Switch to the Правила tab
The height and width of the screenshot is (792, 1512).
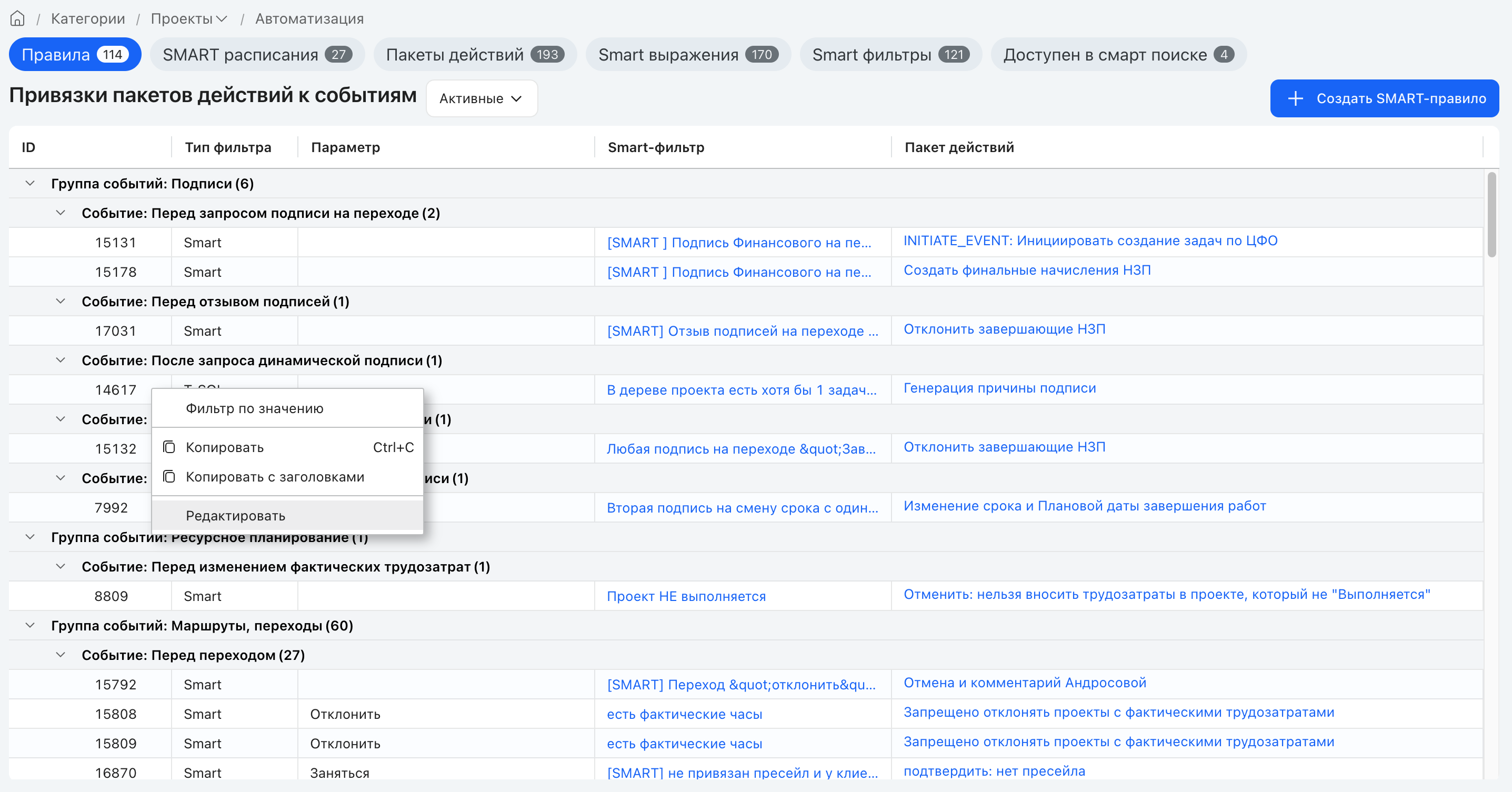click(75, 55)
